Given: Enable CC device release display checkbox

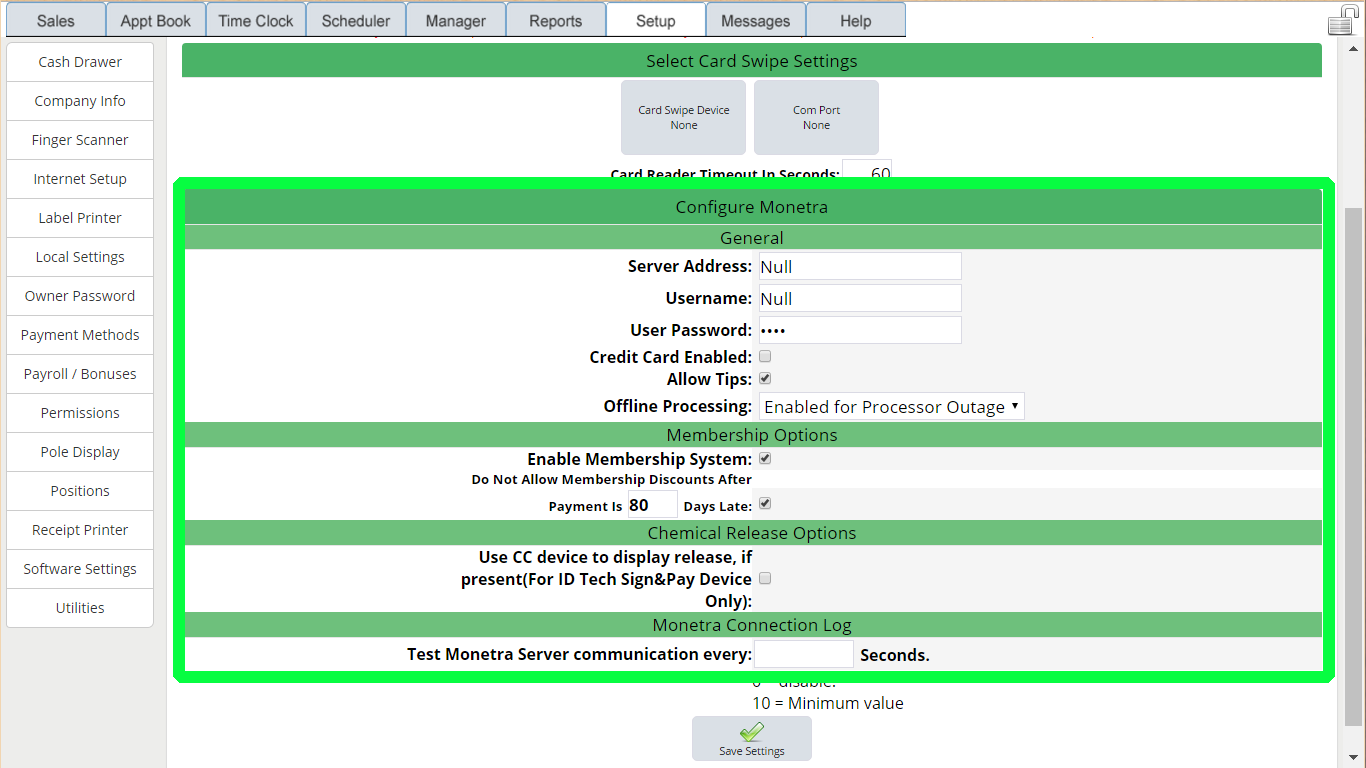Looking at the screenshot, I should pos(765,579).
